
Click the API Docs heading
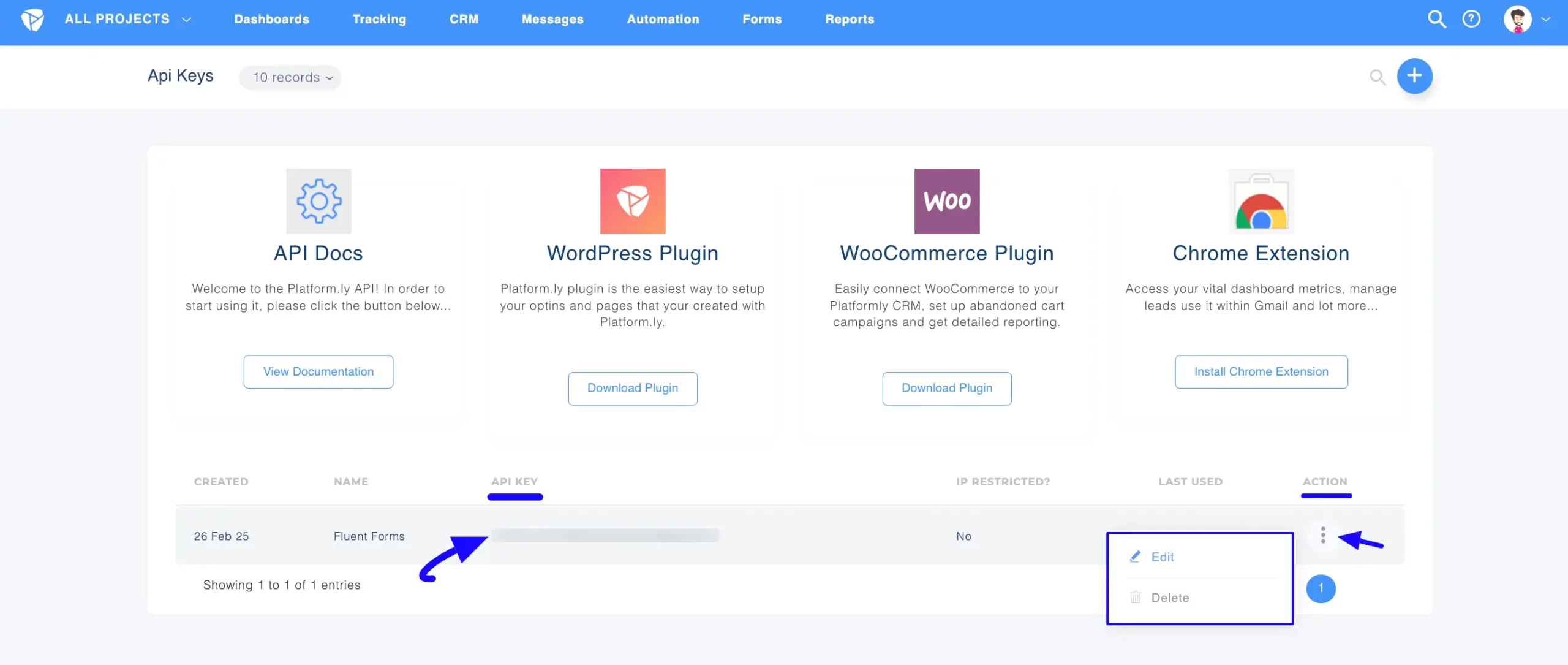[318, 253]
